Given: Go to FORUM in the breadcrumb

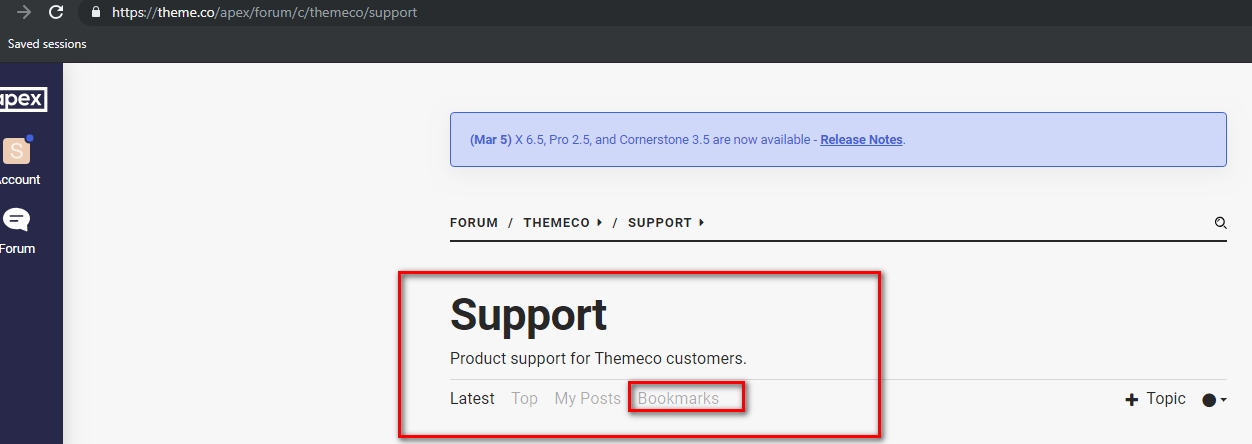Looking at the screenshot, I should (x=474, y=223).
